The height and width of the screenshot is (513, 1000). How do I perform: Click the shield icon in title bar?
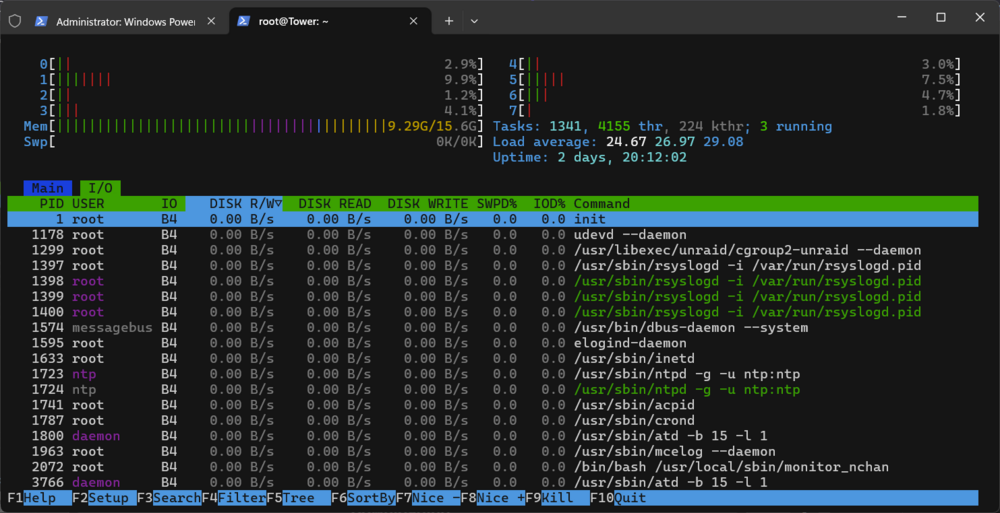(x=15, y=21)
